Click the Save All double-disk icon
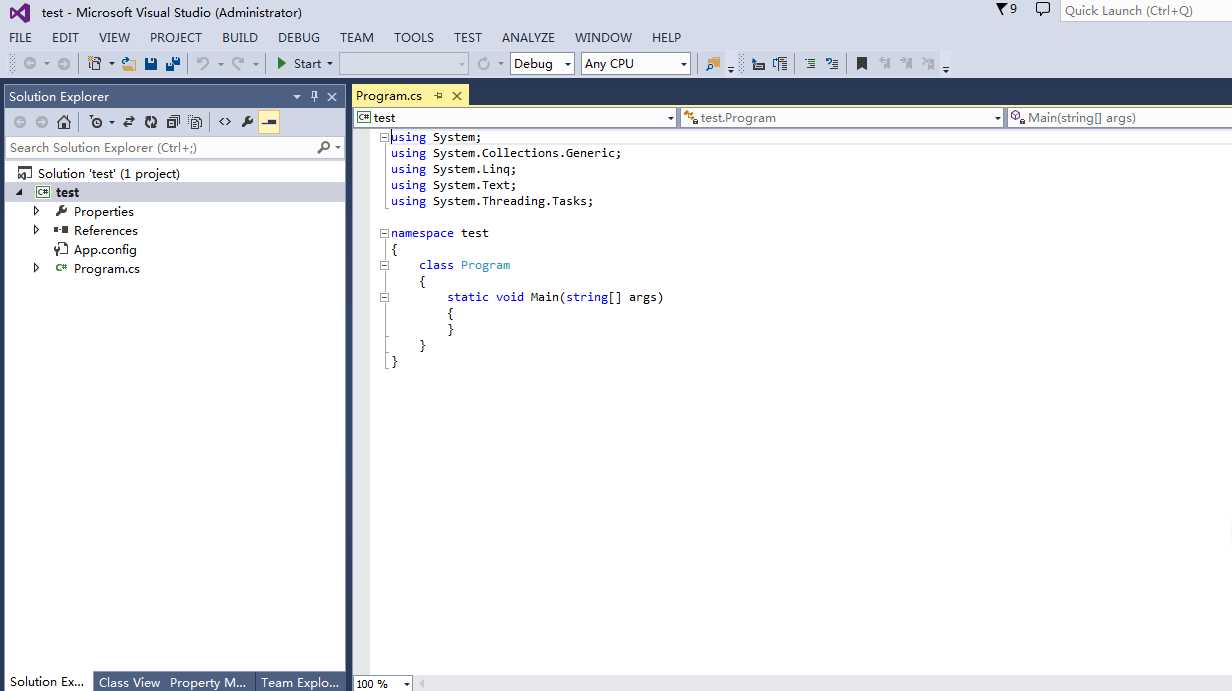1232x691 pixels. click(x=173, y=63)
